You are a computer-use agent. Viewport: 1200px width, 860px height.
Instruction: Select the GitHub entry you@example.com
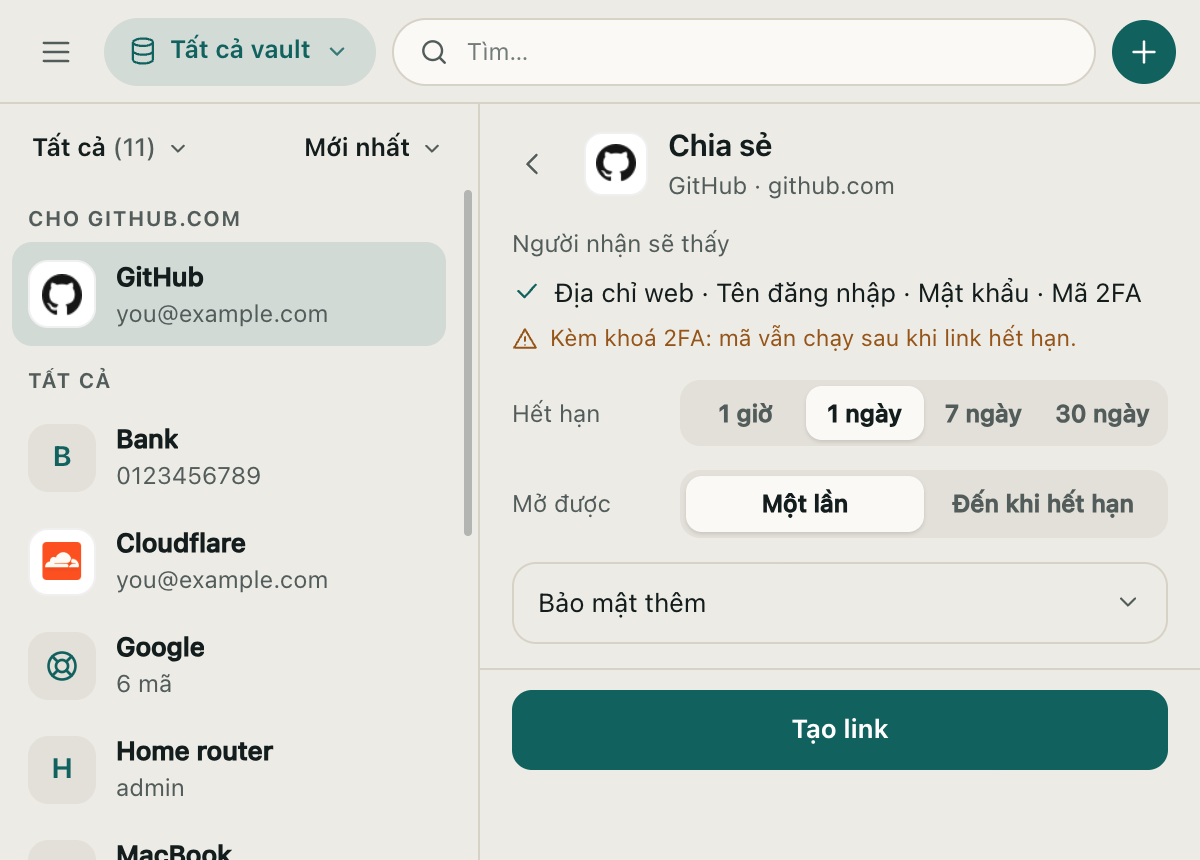point(229,294)
